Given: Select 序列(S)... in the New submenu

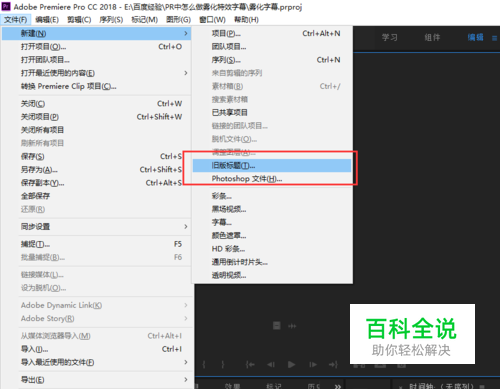Looking at the screenshot, I should pyautogui.click(x=272, y=60).
